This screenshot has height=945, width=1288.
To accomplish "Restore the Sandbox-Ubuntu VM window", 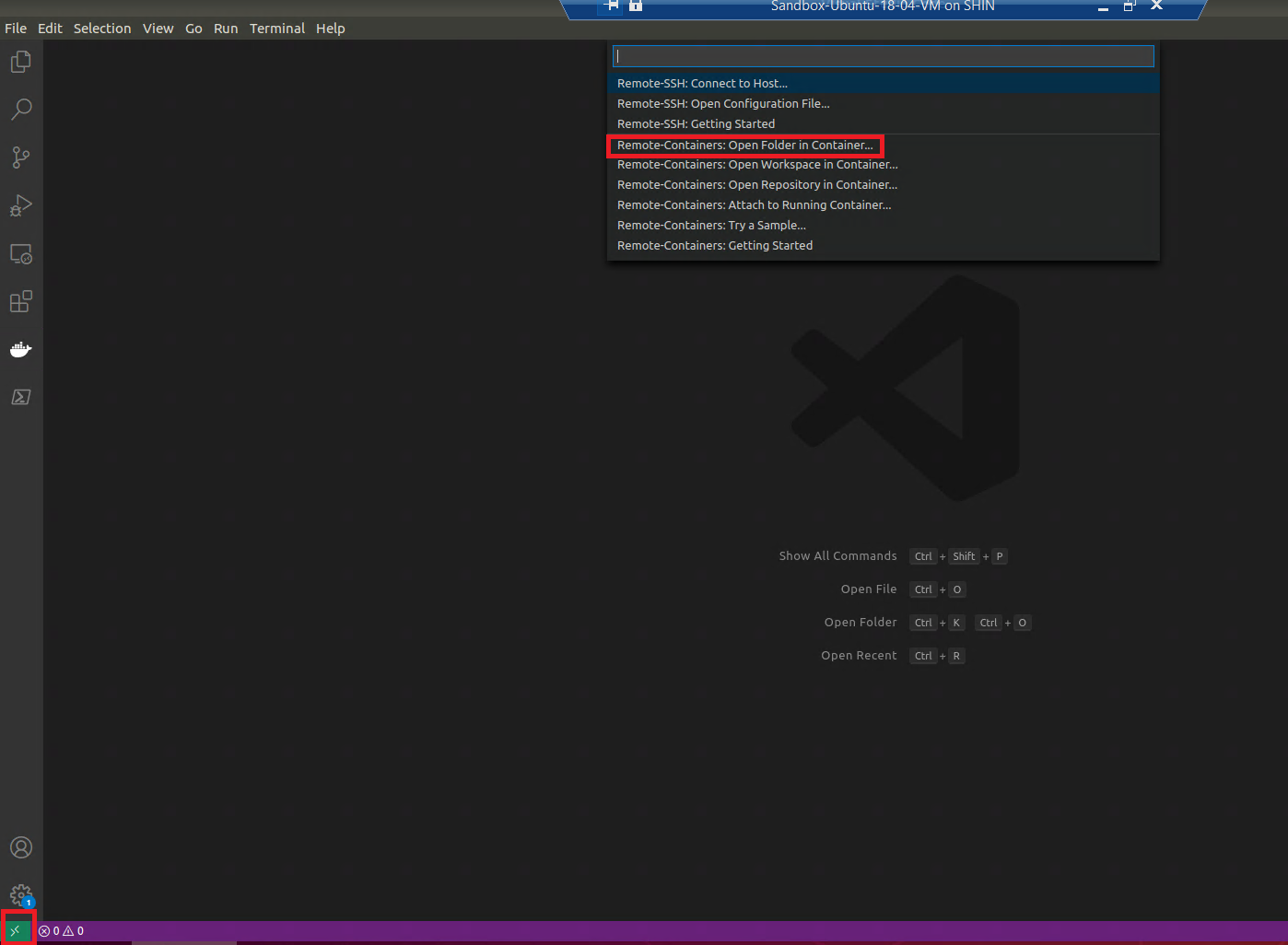I will (x=1130, y=6).
